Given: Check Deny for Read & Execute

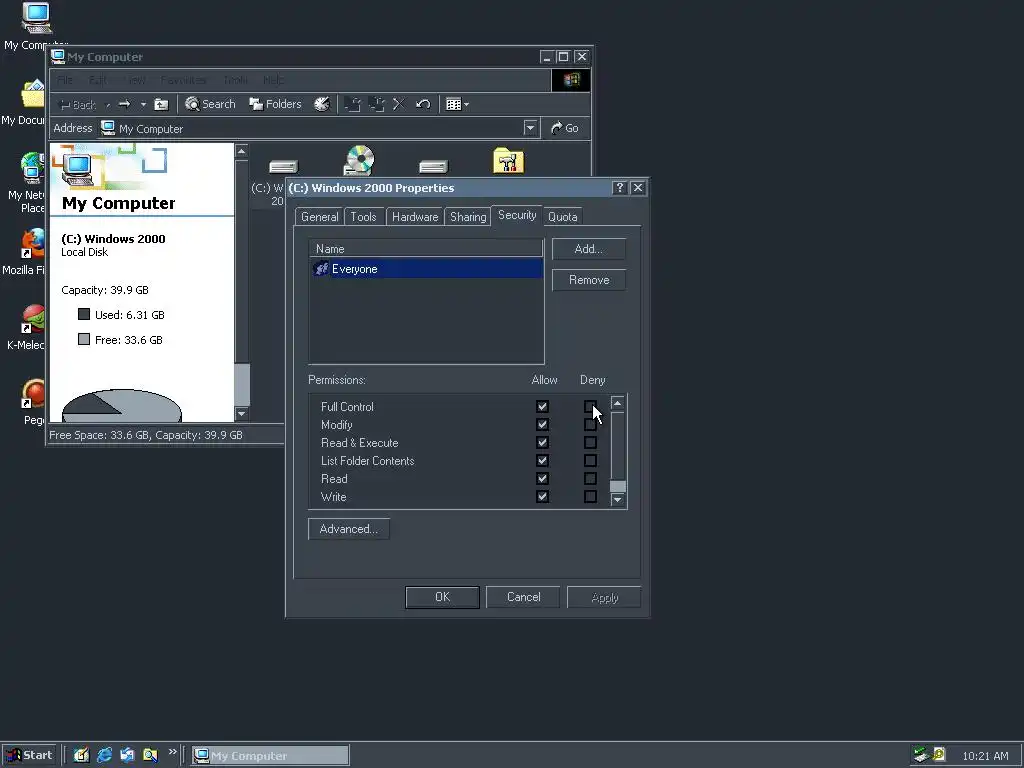Looking at the screenshot, I should tap(590, 443).
